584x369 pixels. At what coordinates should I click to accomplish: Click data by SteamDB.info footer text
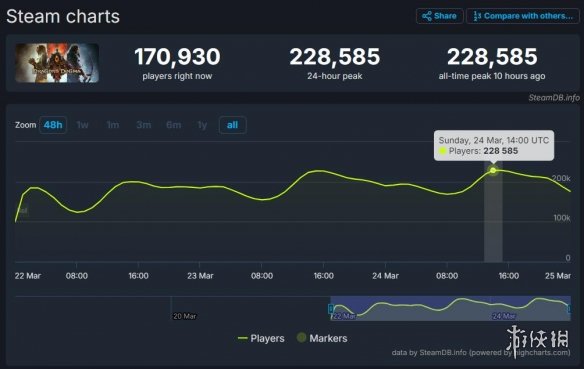click(x=481, y=352)
